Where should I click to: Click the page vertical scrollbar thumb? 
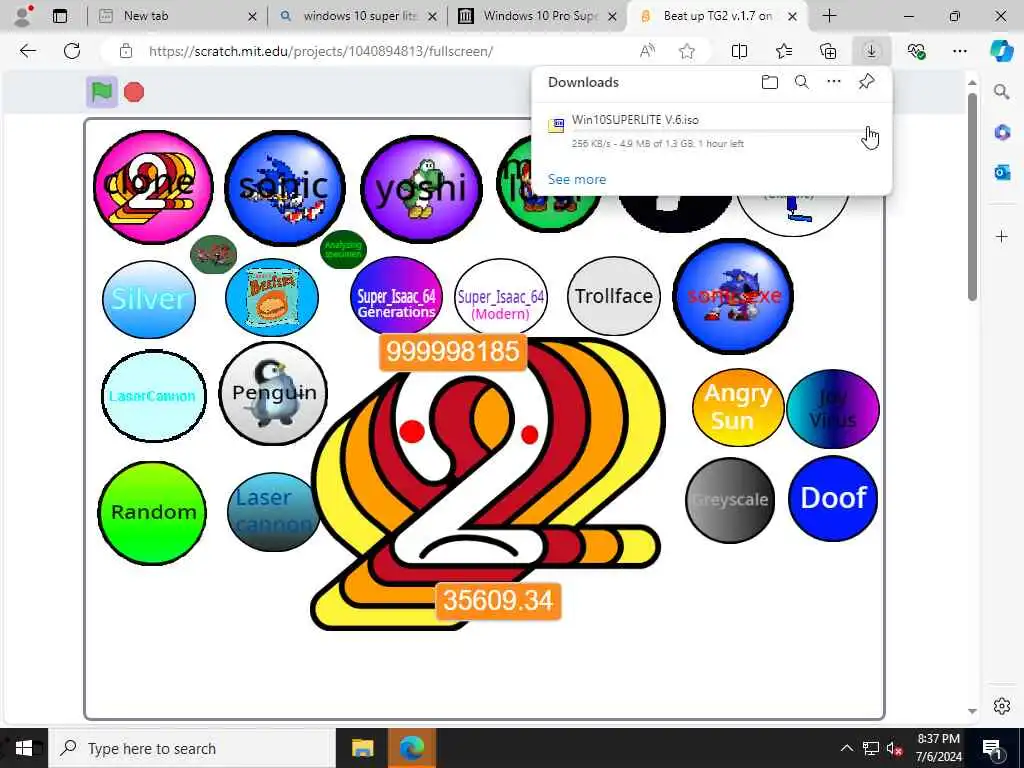[x=972, y=196]
